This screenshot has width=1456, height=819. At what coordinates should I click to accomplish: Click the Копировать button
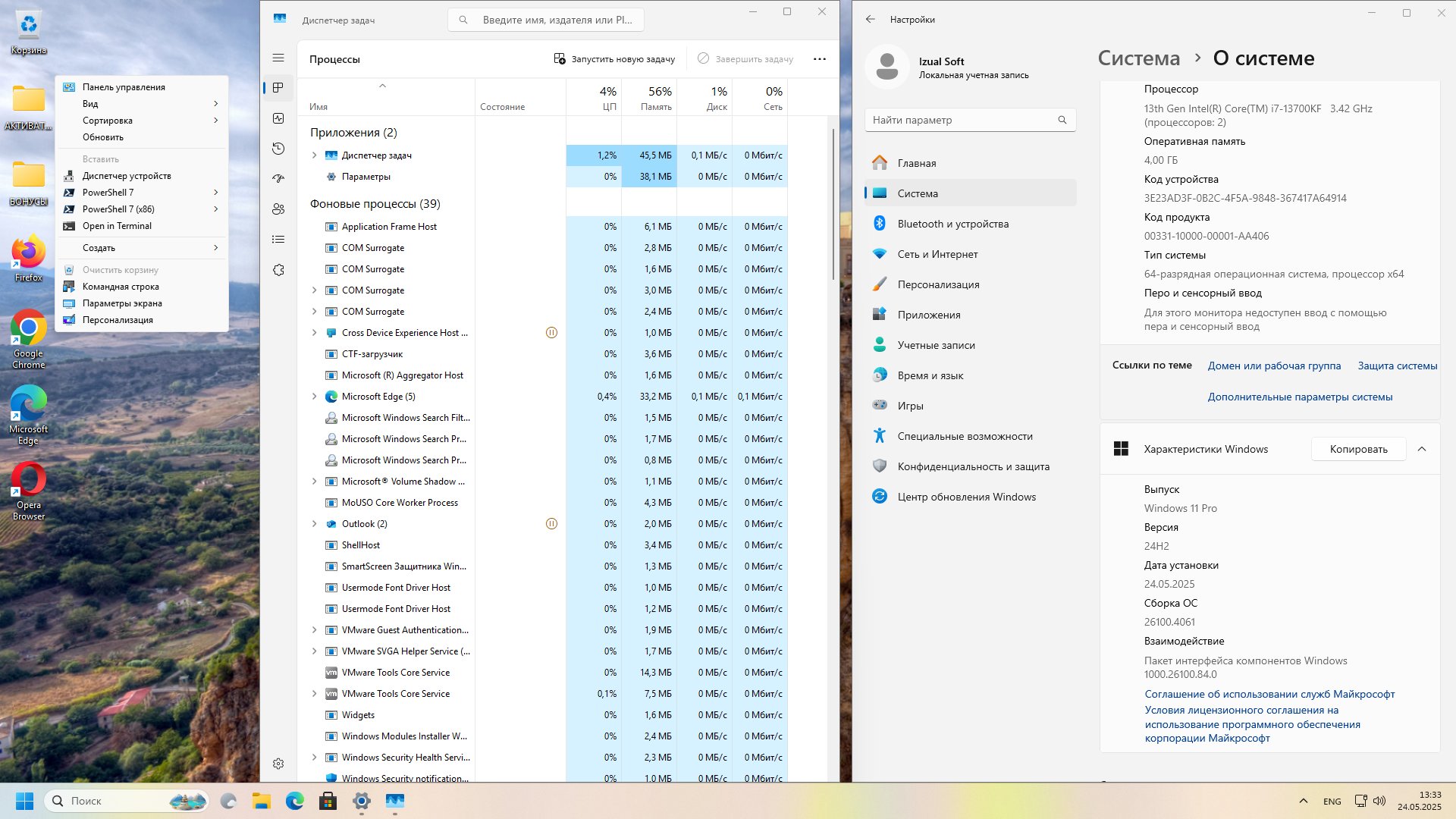(1358, 449)
